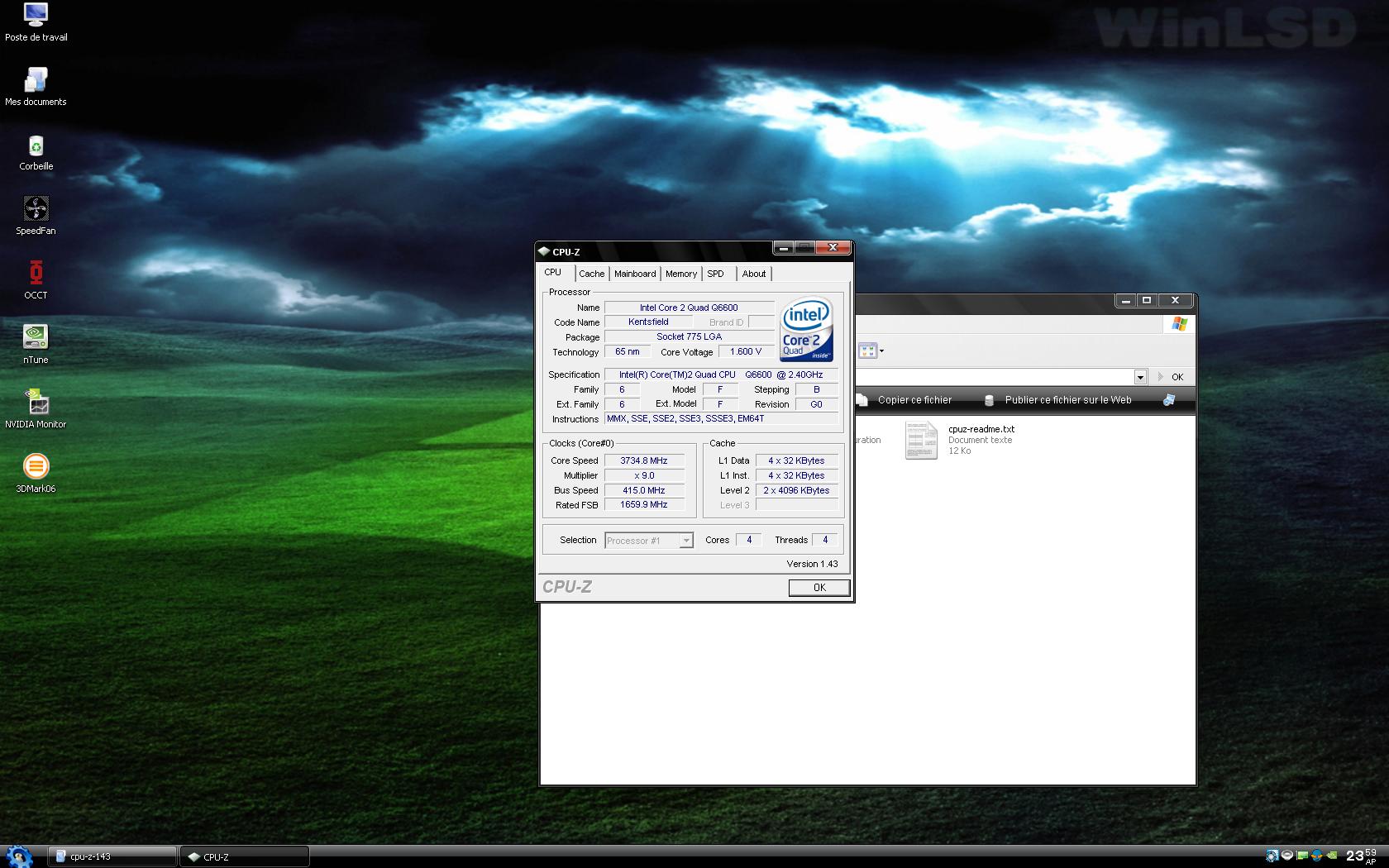Click the CPU-Z taskbar button

tap(245, 856)
